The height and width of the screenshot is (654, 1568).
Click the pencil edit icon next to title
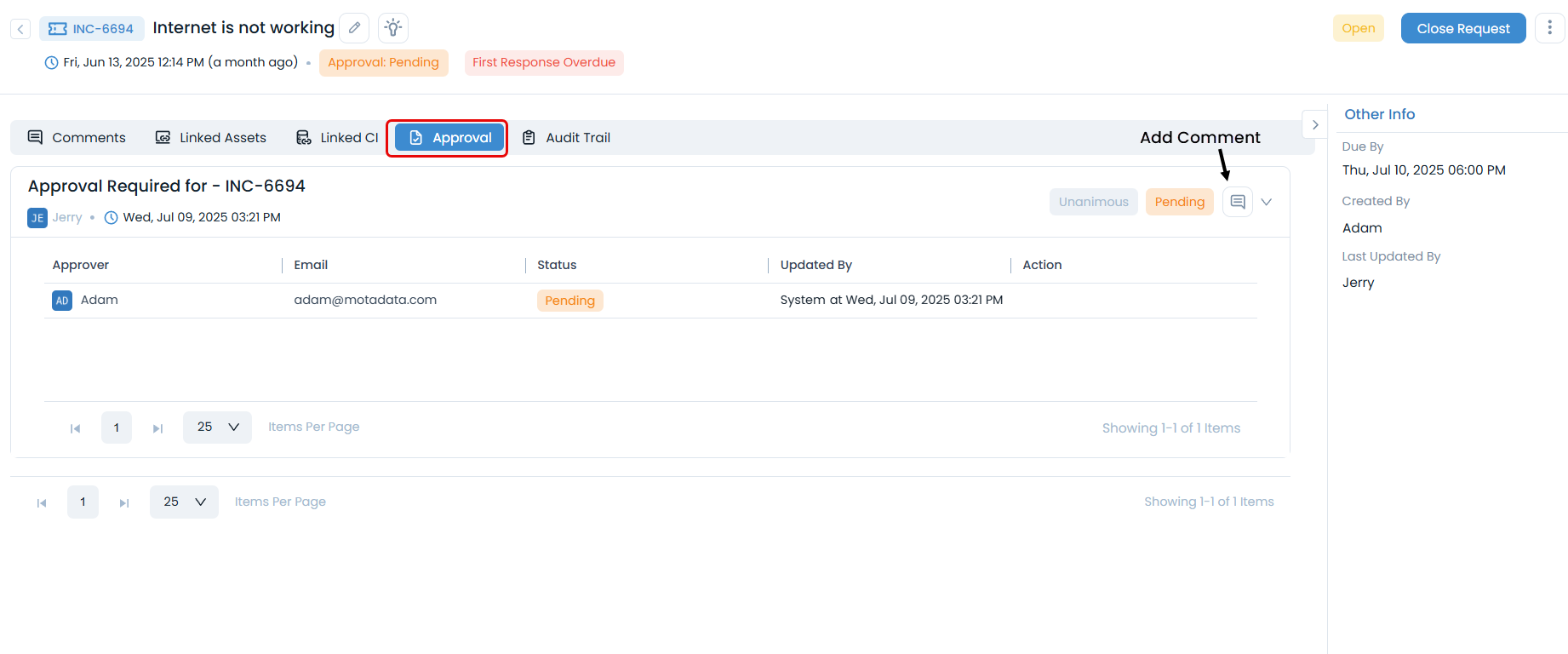click(354, 28)
